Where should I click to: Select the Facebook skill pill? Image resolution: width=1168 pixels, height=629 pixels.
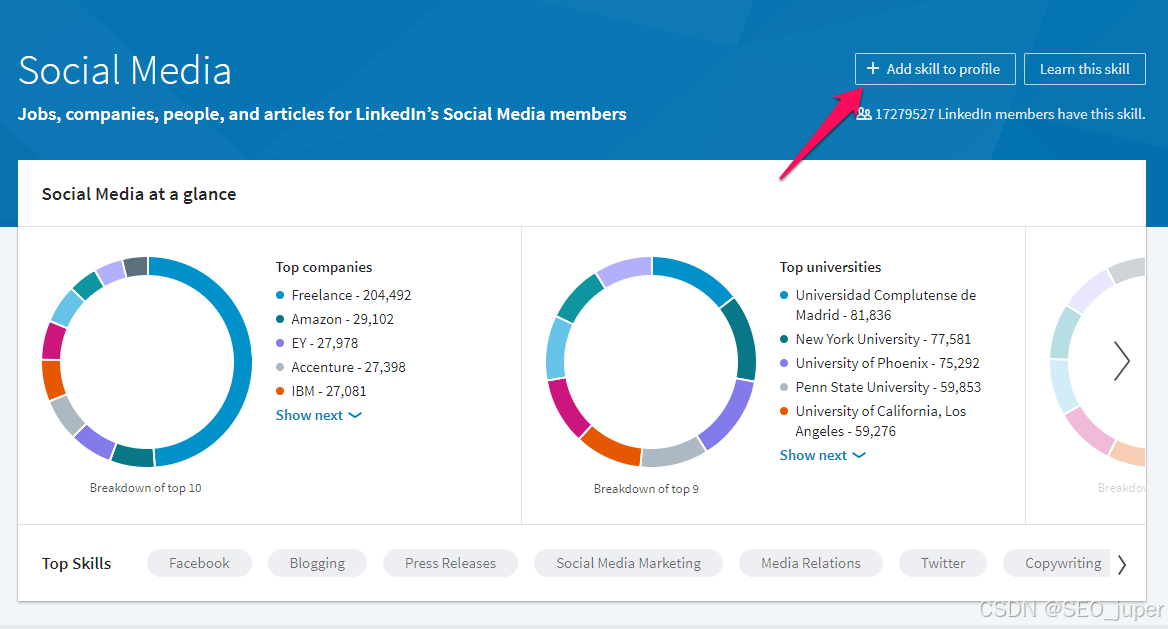(199, 563)
